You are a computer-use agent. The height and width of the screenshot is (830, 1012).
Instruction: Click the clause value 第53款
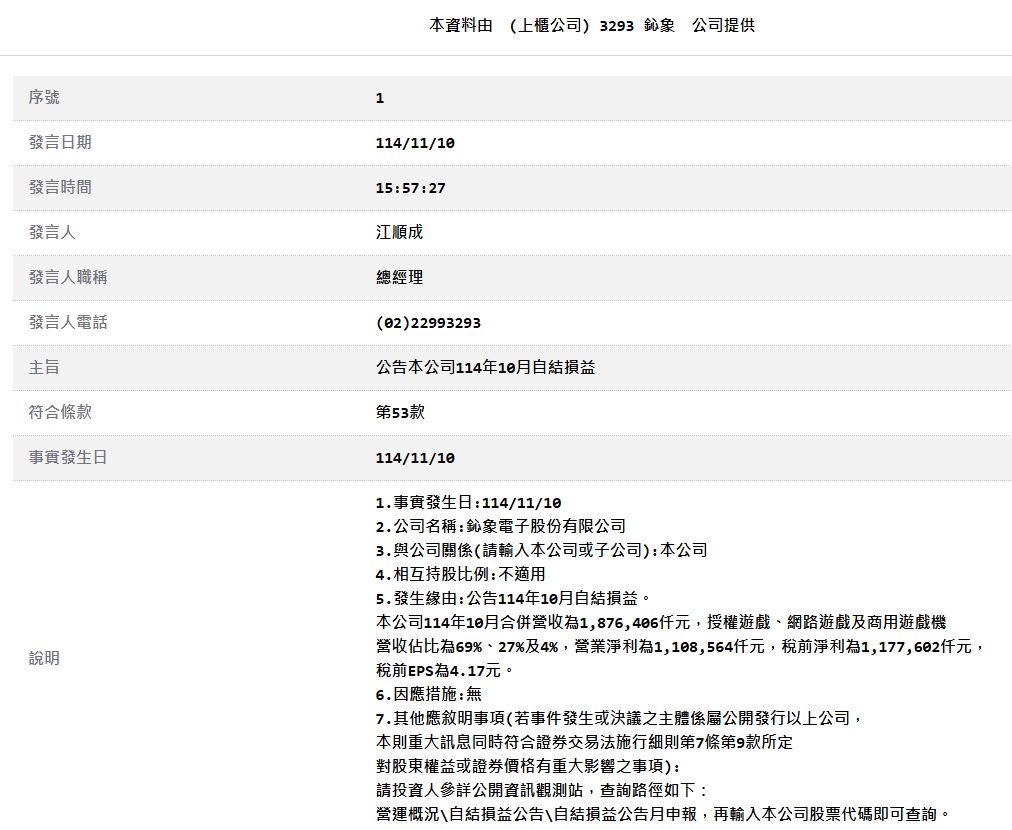point(400,412)
